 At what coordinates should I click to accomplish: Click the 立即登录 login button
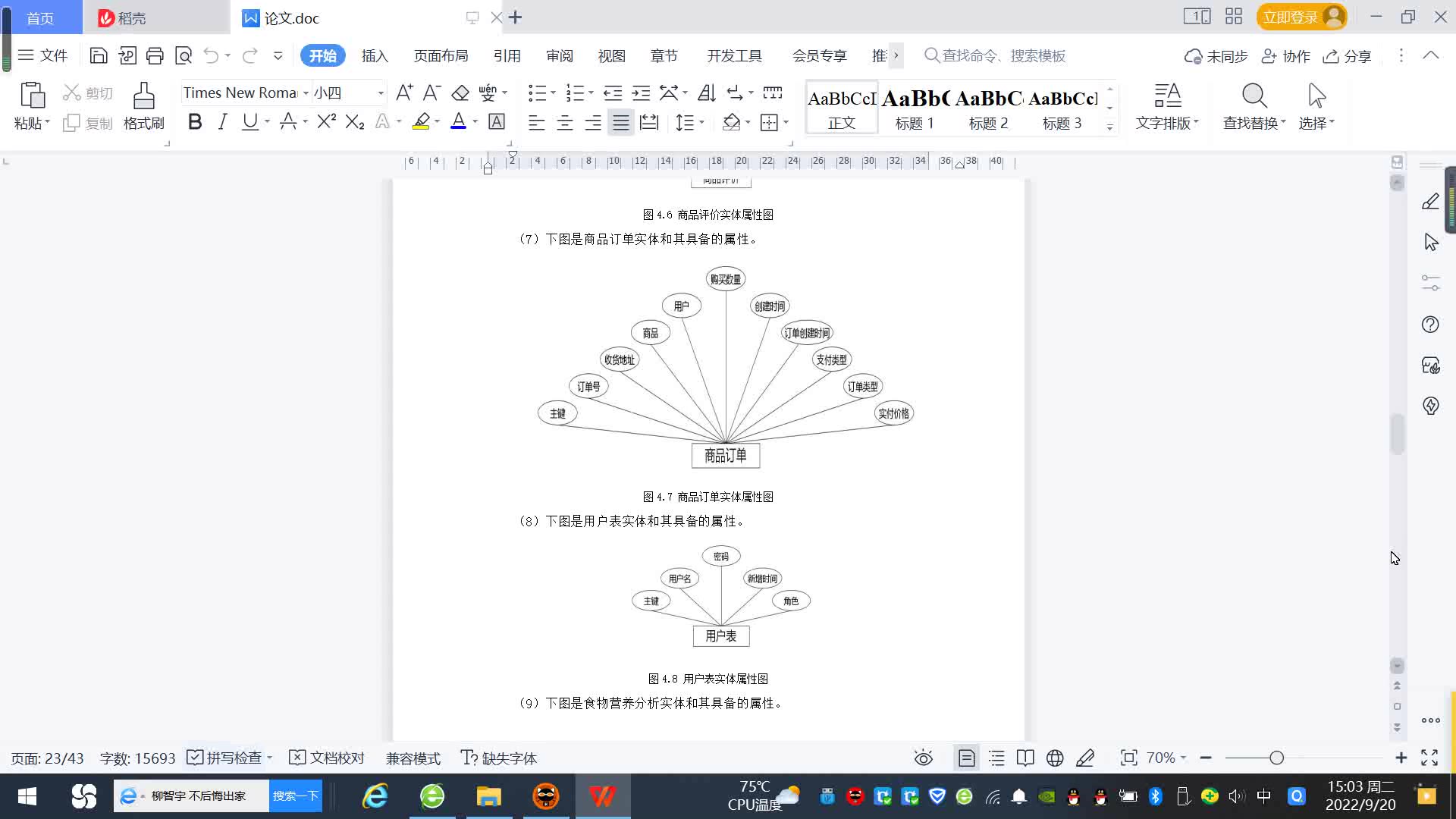[1291, 17]
